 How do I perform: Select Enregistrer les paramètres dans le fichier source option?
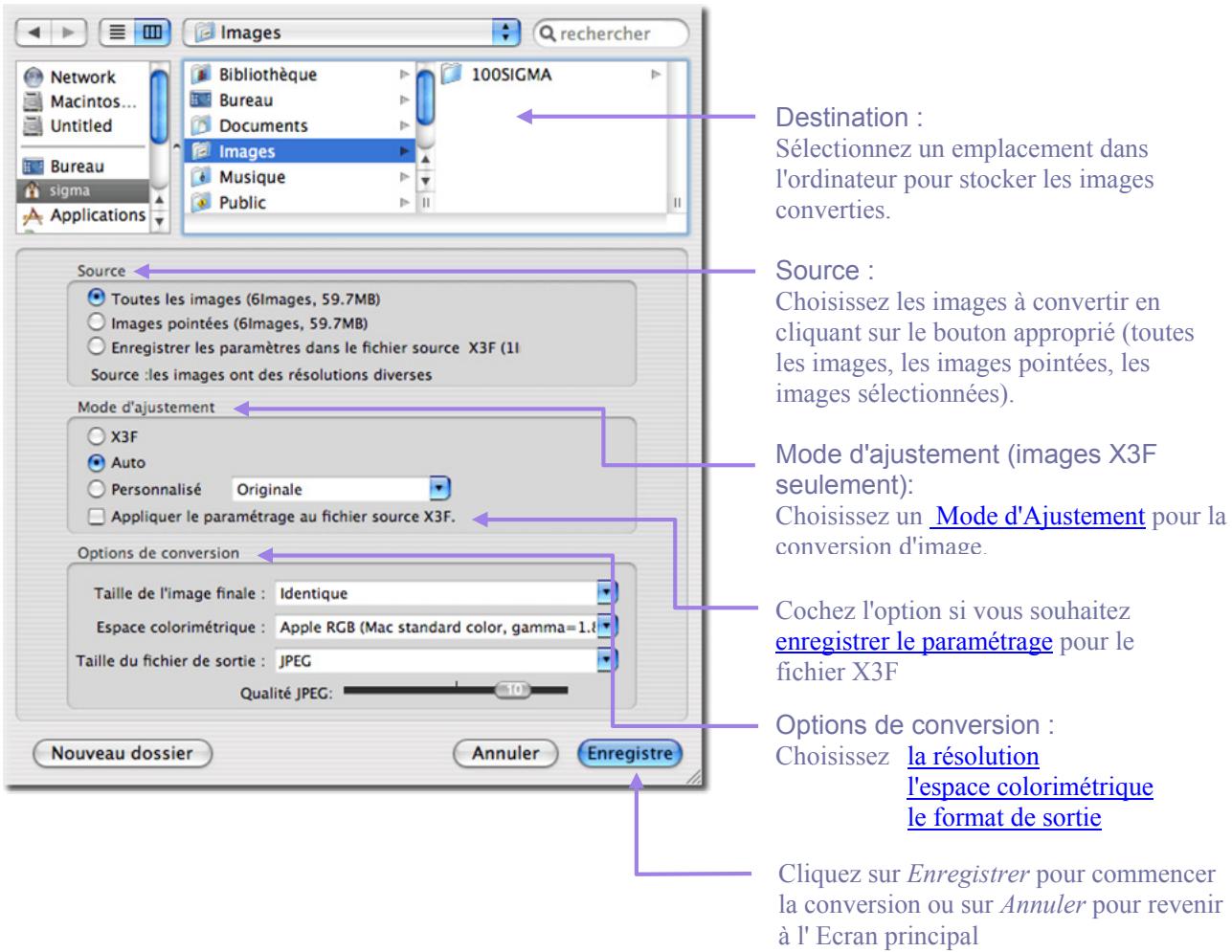pyautogui.click(x=97, y=348)
